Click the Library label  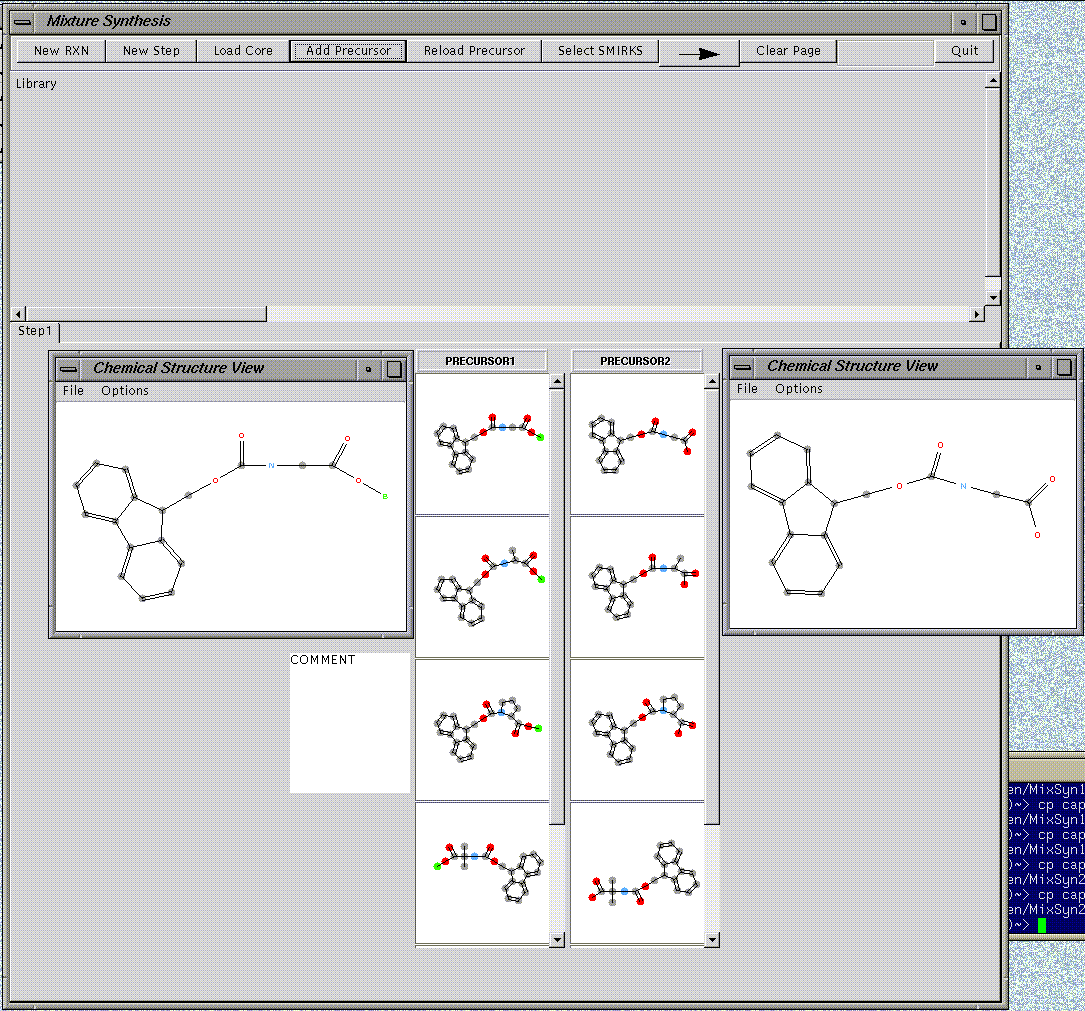(x=36, y=84)
